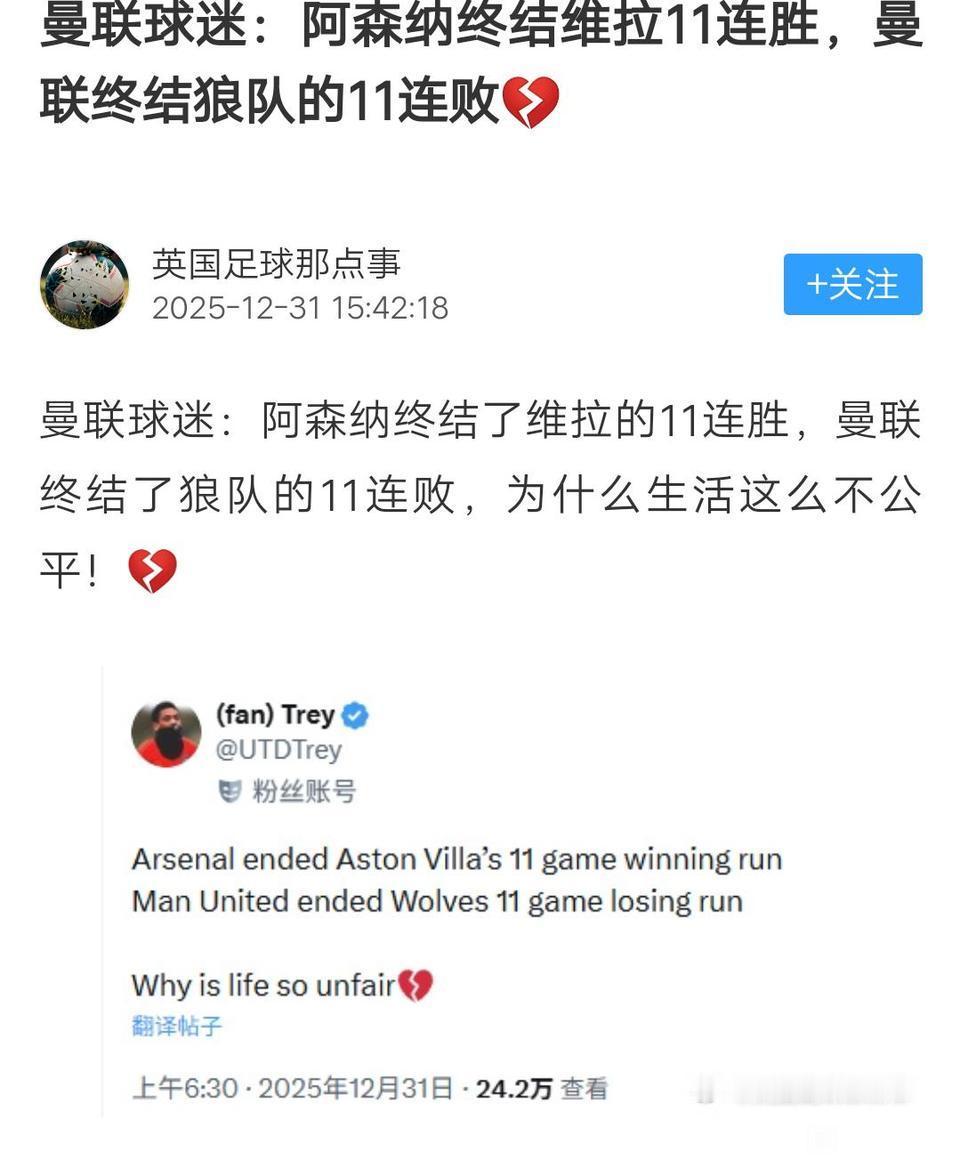Viewport: 960px width, 1165px height.
Task: Click the 24.2万 查看 view count
Action: [542, 1088]
